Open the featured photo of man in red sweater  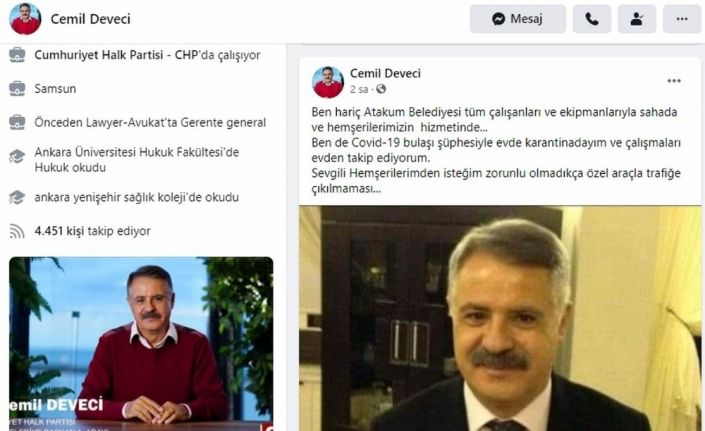click(x=141, y=344)
